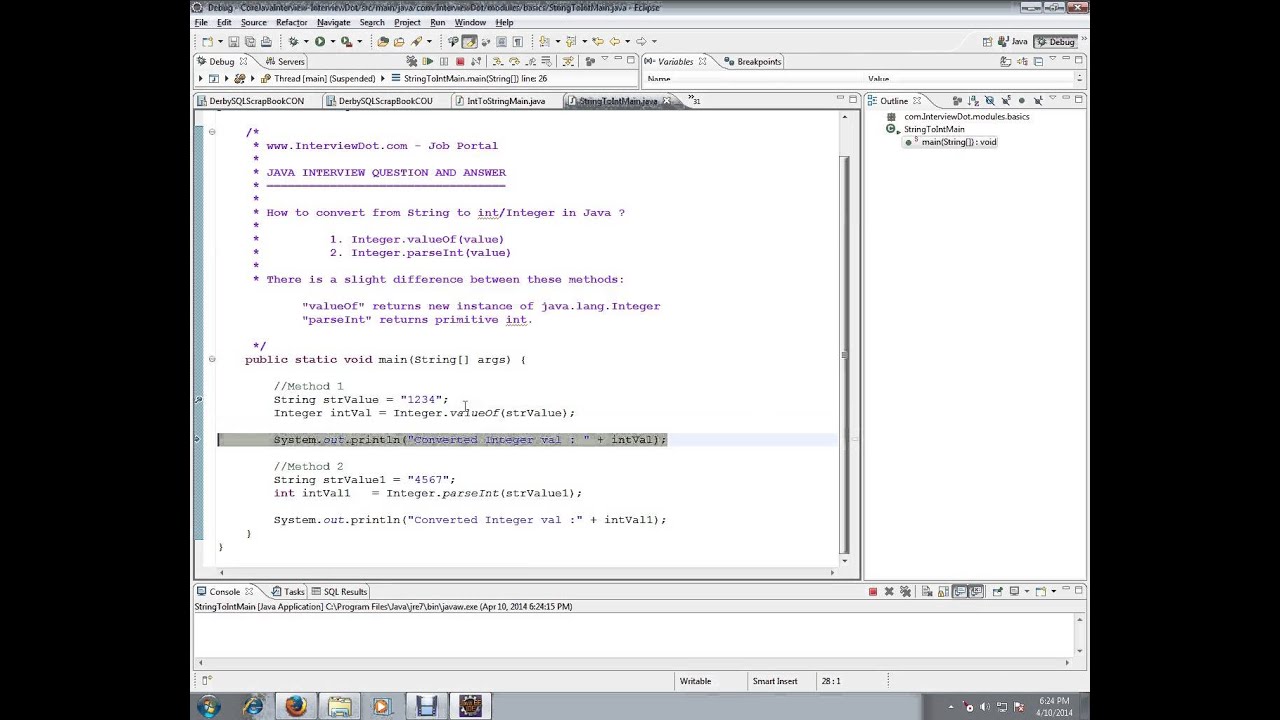Image resolution: width=1280 pixels, height=720 pixels.
Task: Toggle Hide Non-Public Members in Outline
Action: tap(1021, 101)
